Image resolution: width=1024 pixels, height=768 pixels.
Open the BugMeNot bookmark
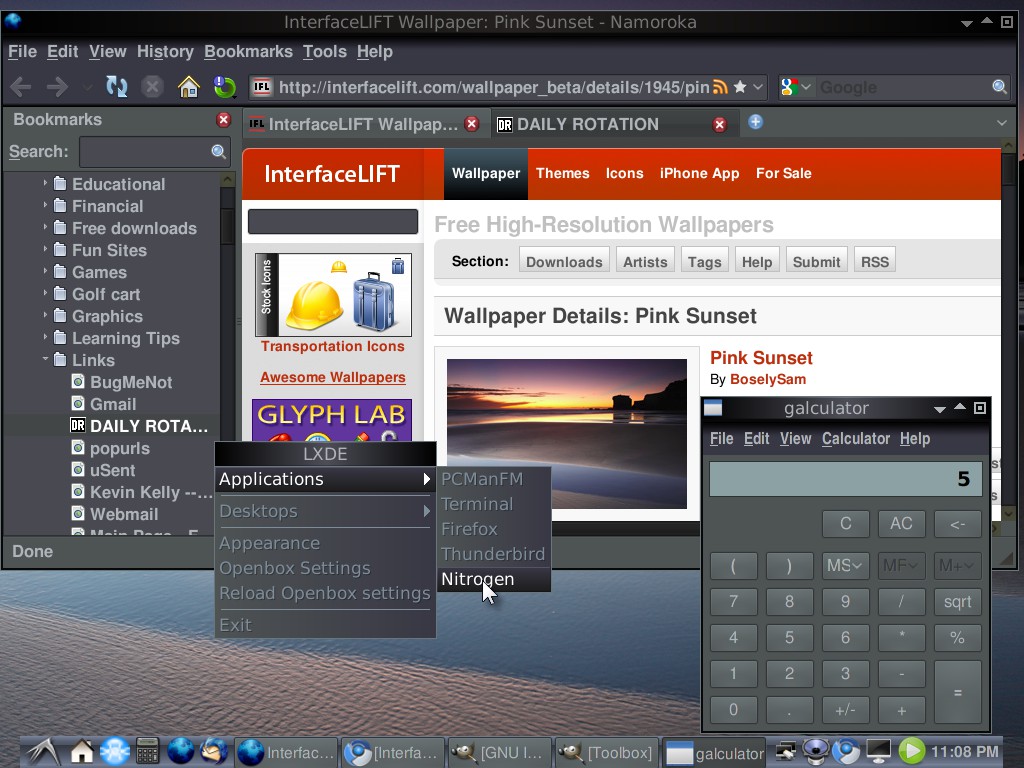click(131, 382)
